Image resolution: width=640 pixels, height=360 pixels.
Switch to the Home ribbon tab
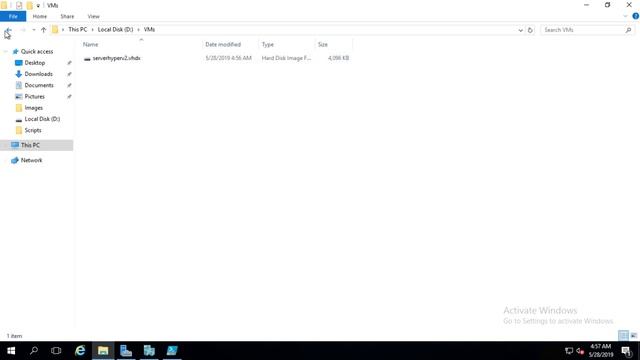tap(40, 16)
